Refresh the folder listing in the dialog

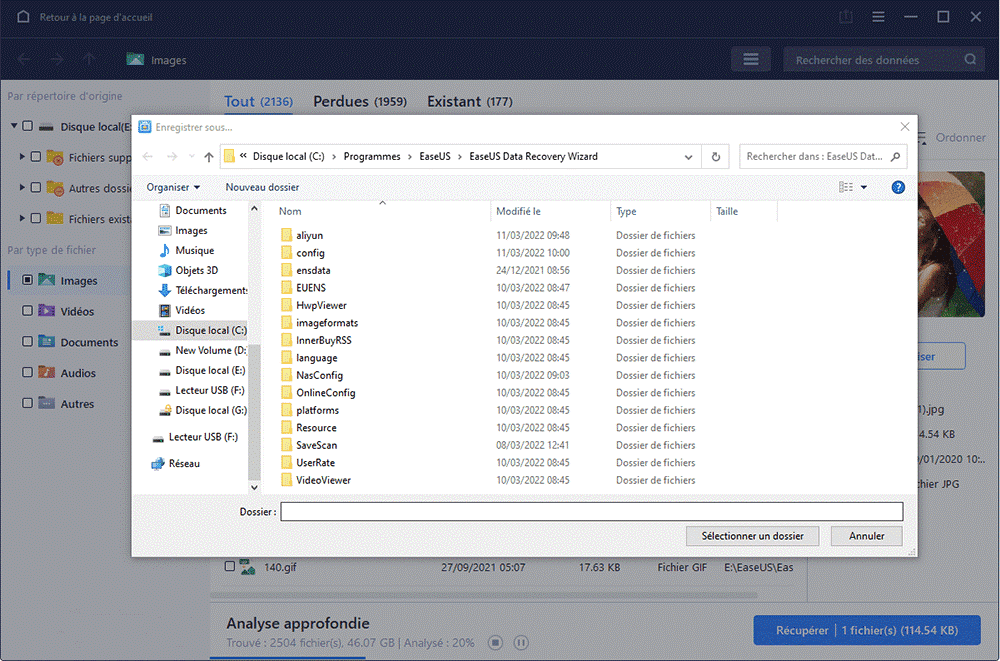coord(716,156)
